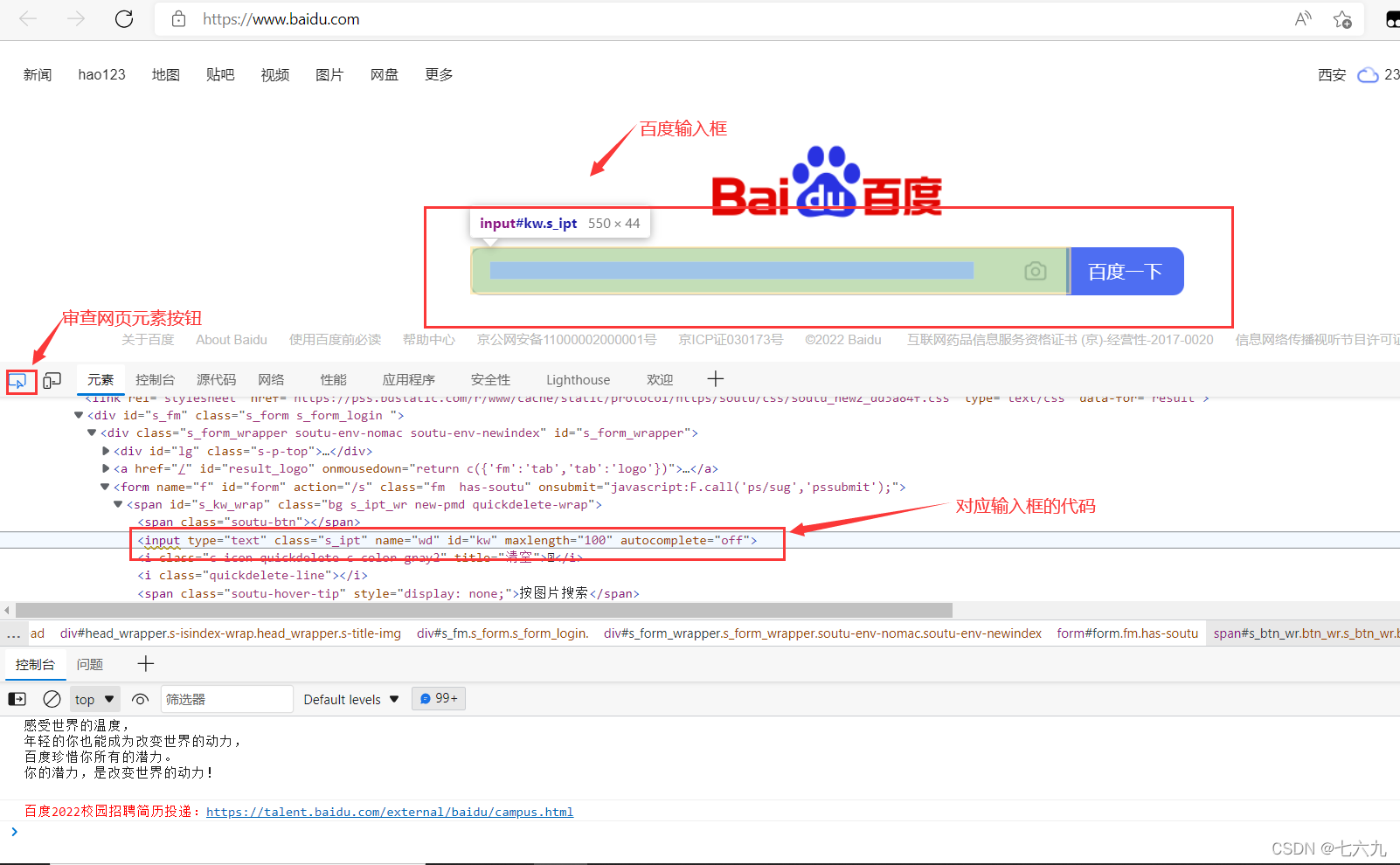1400x865 pixels.
Task: Click the About Baidu footer link
Action: (232, 339)
